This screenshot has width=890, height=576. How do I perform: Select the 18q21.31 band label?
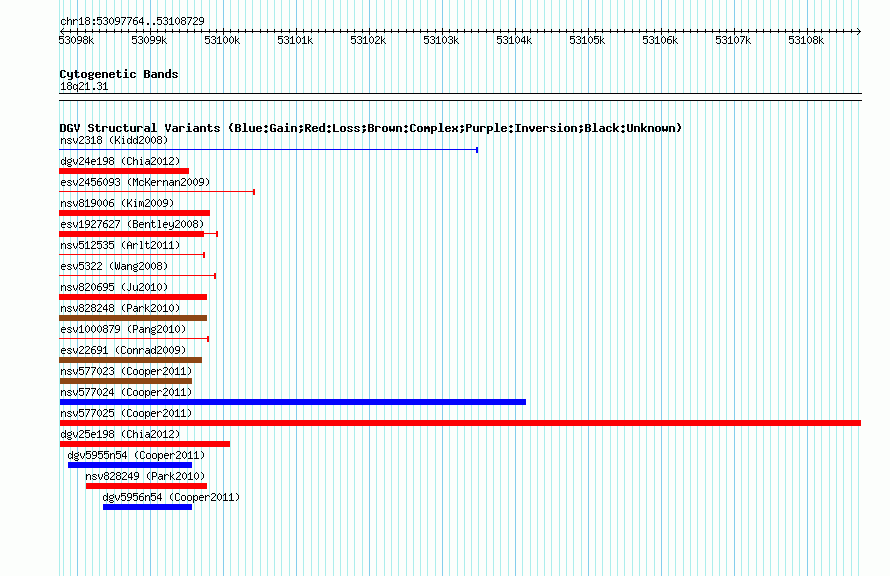tap(84, 86)
